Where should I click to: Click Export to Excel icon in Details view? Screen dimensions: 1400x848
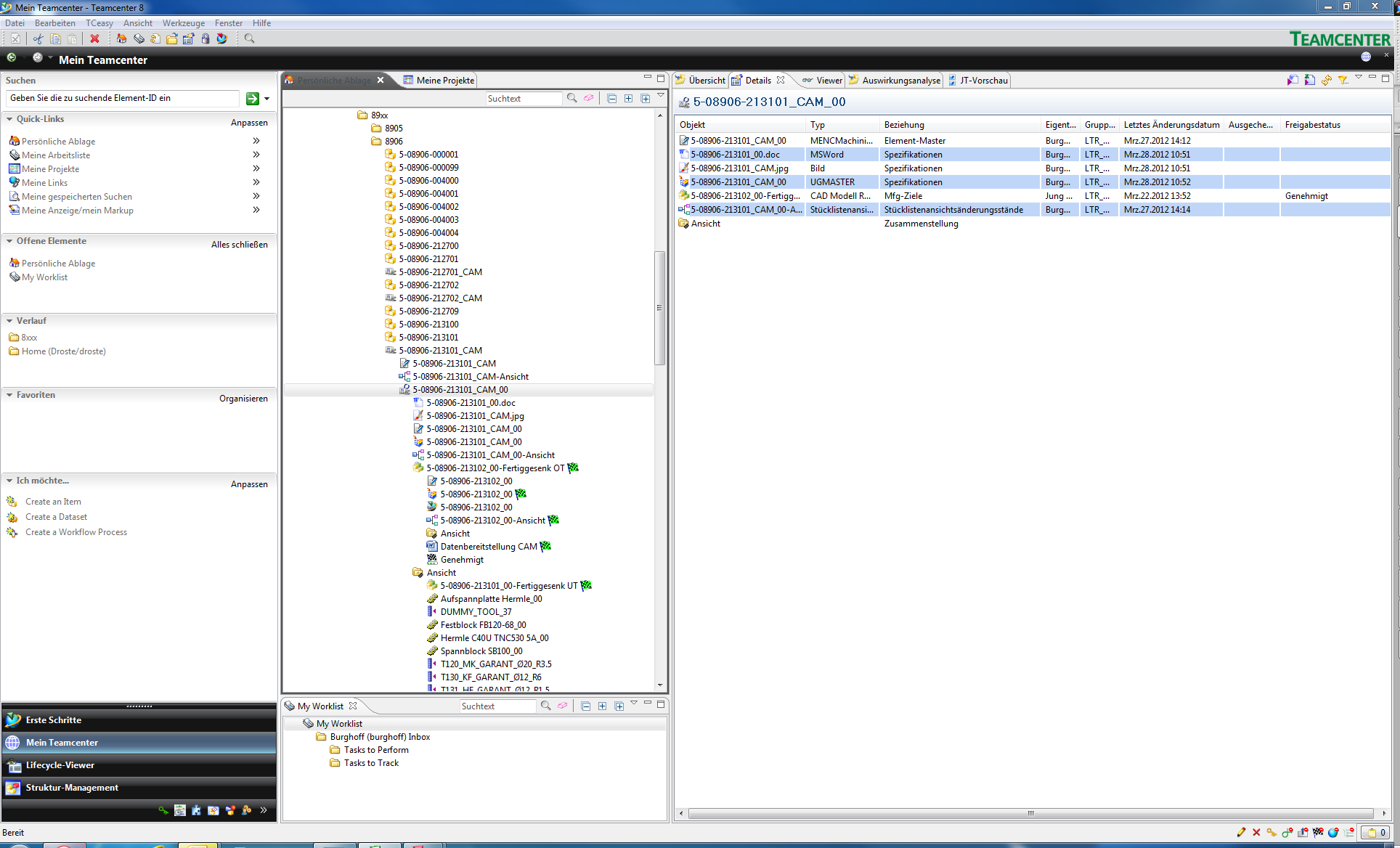[x=1309, y=80]
